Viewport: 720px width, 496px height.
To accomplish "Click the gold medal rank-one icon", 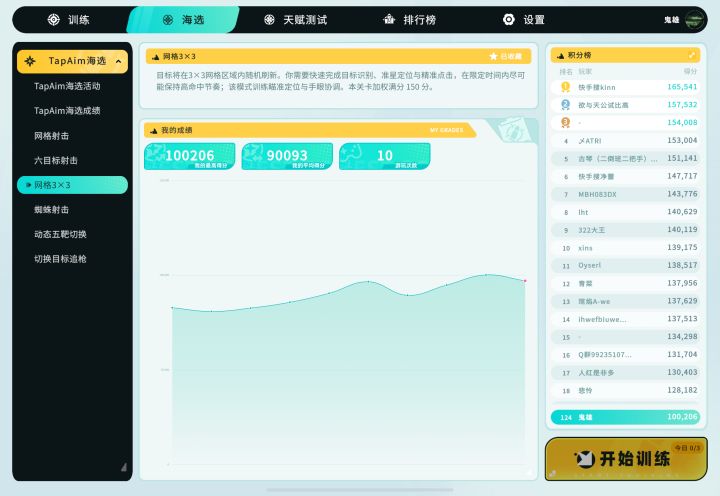I will 566,87.
